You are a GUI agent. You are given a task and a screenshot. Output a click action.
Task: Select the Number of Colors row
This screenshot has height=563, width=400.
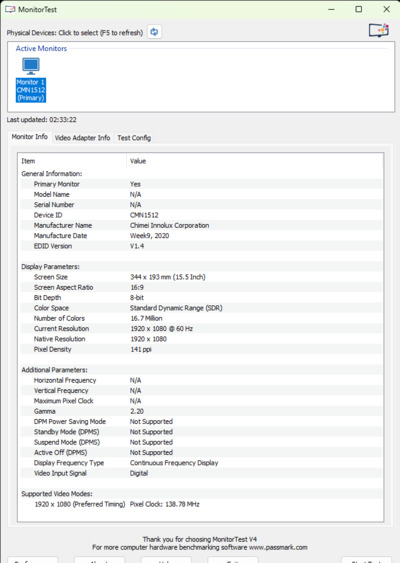[x=201, y=318]
